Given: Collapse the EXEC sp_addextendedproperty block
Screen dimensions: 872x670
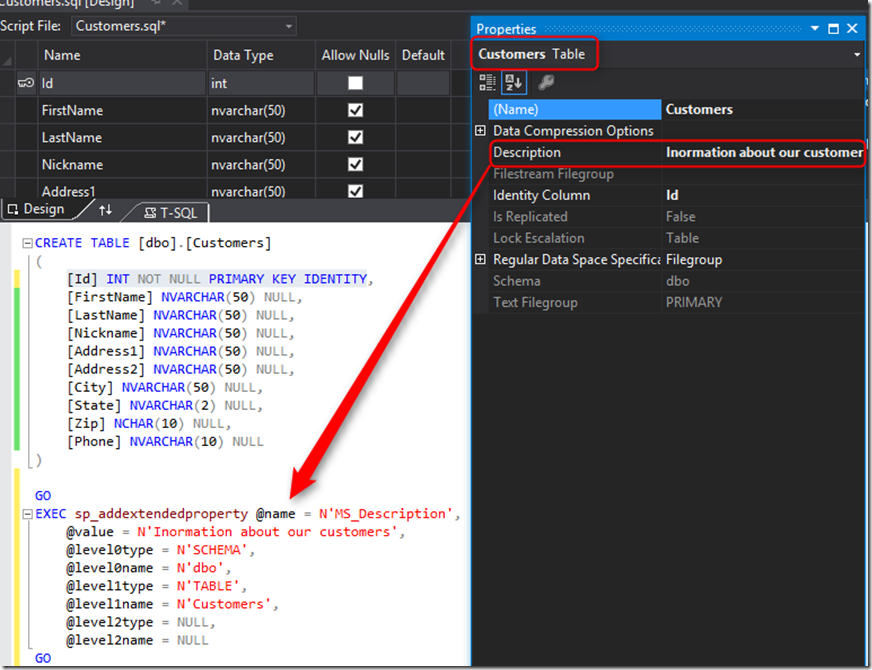Looking at the screenshot, I should [x=27, y=514].
